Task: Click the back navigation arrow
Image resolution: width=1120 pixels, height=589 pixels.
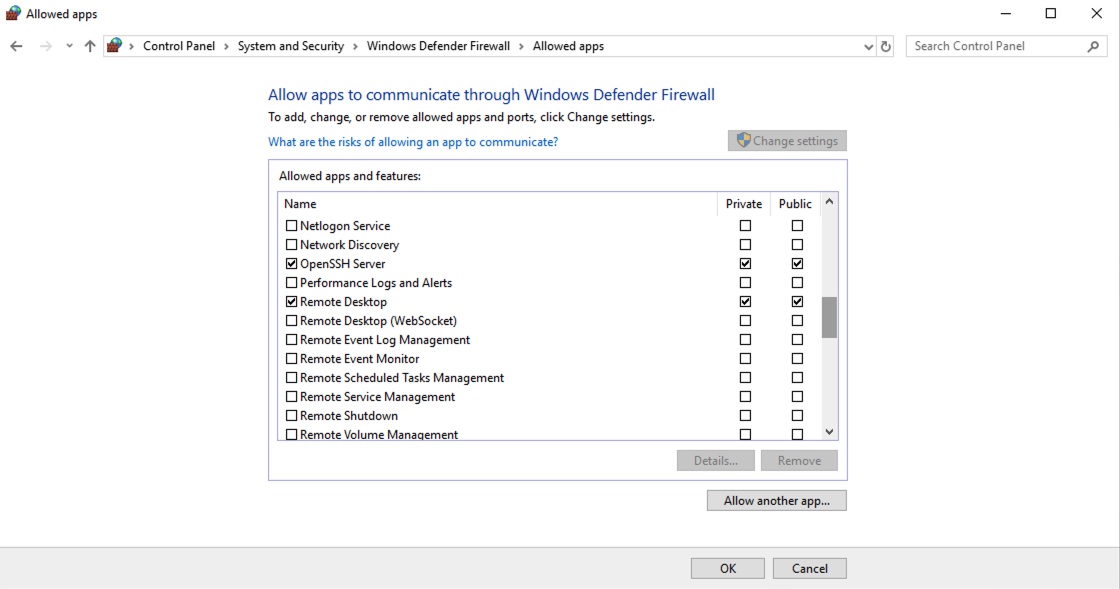Action: pos(16,46)
